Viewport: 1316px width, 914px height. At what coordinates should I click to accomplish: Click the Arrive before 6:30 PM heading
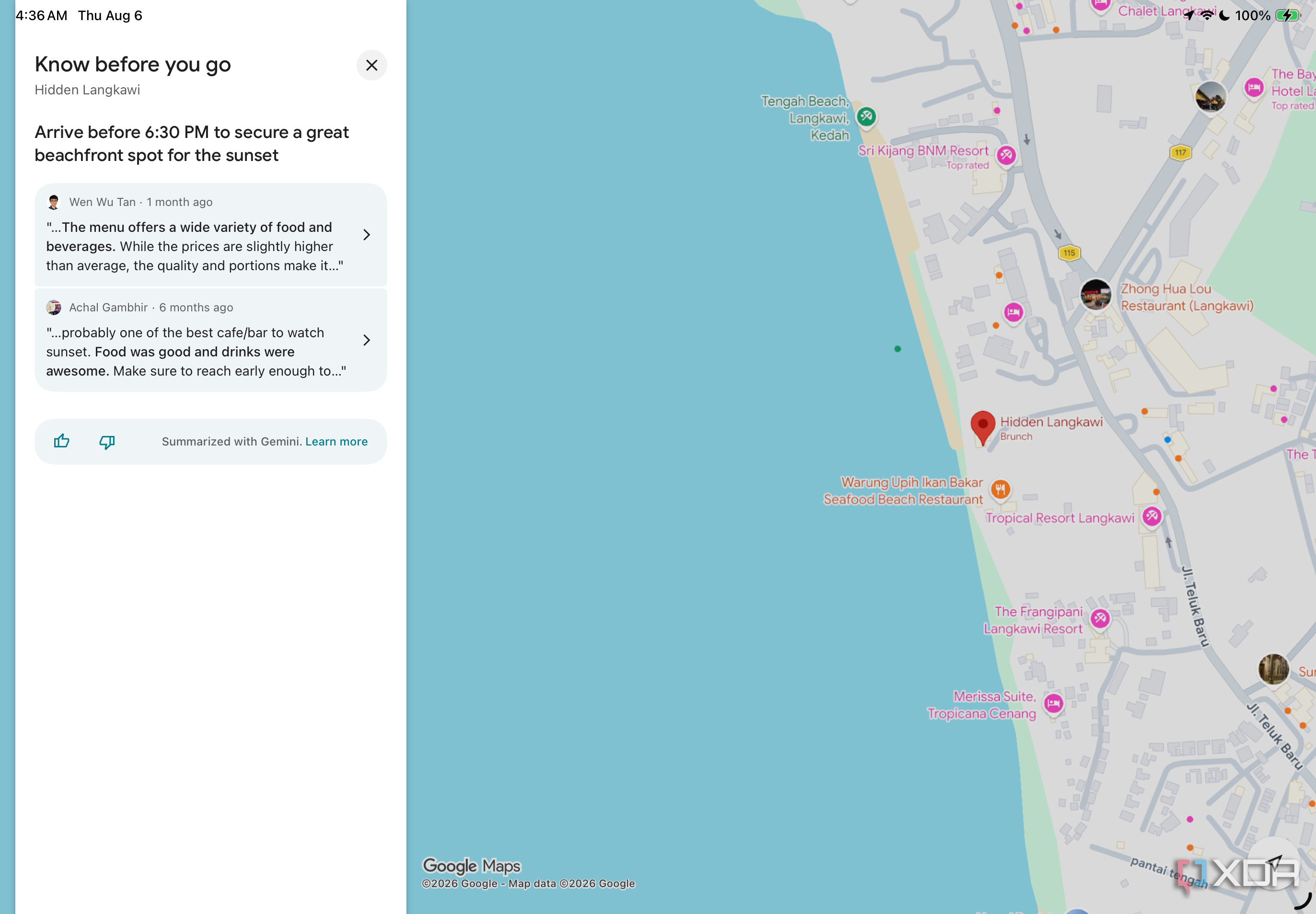coord(192,144)
